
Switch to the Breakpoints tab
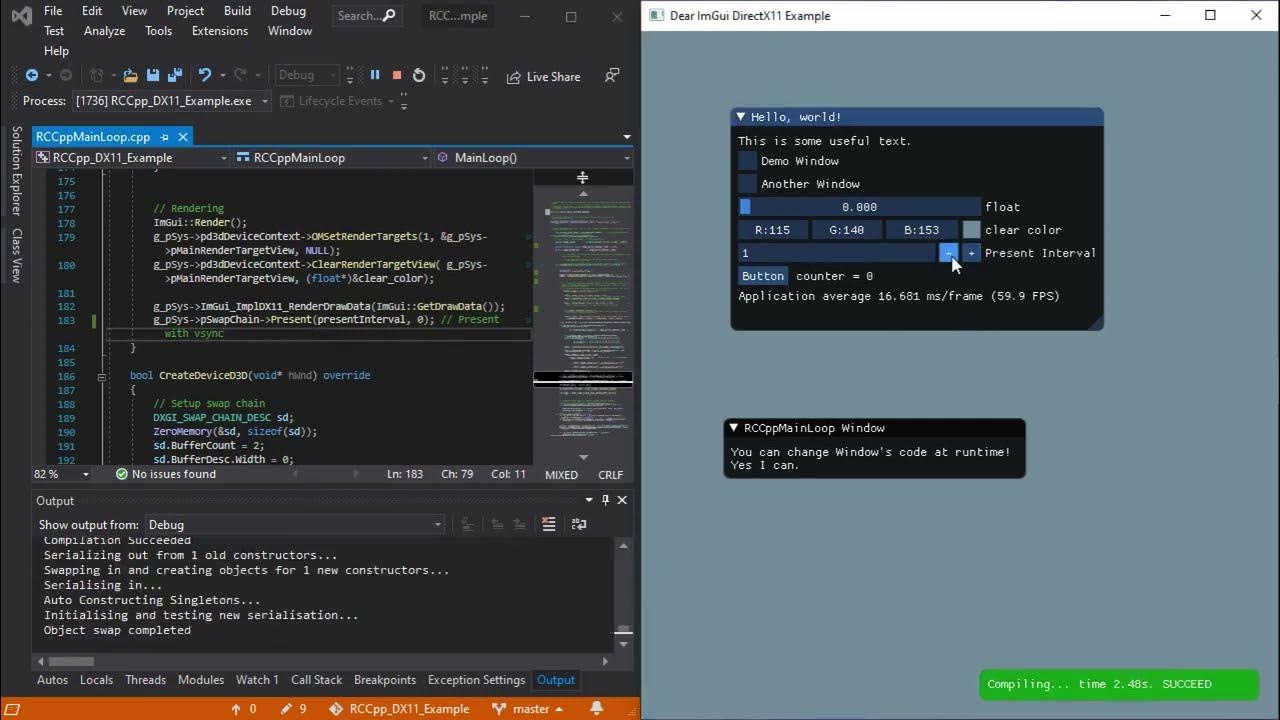pyautogui.click(x=385, y=680)
